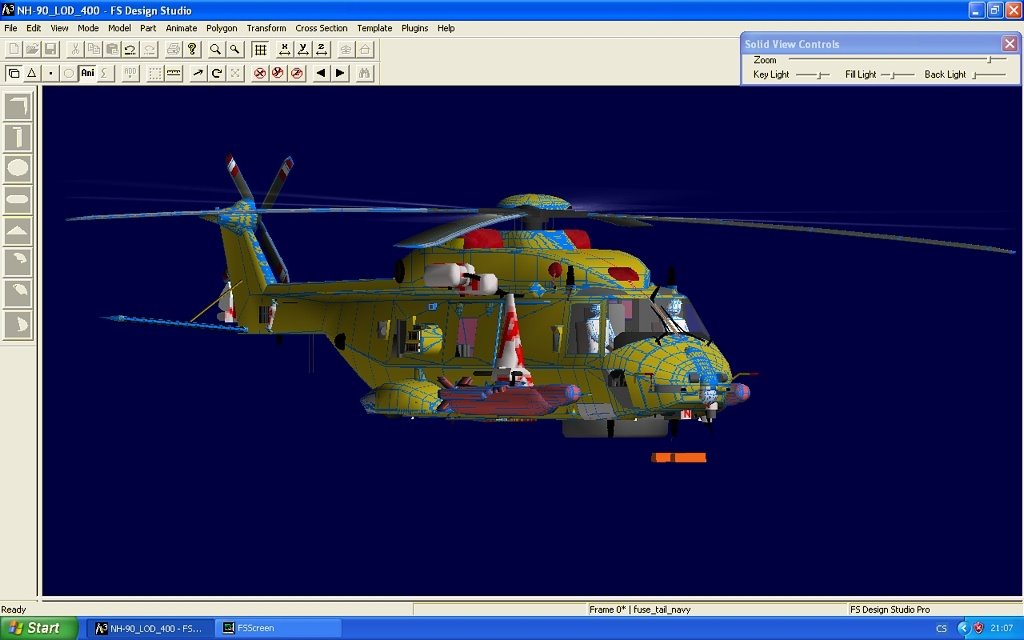Click the Y axis constraint icon
This screenshot has height=640, width=1024.
303,49
